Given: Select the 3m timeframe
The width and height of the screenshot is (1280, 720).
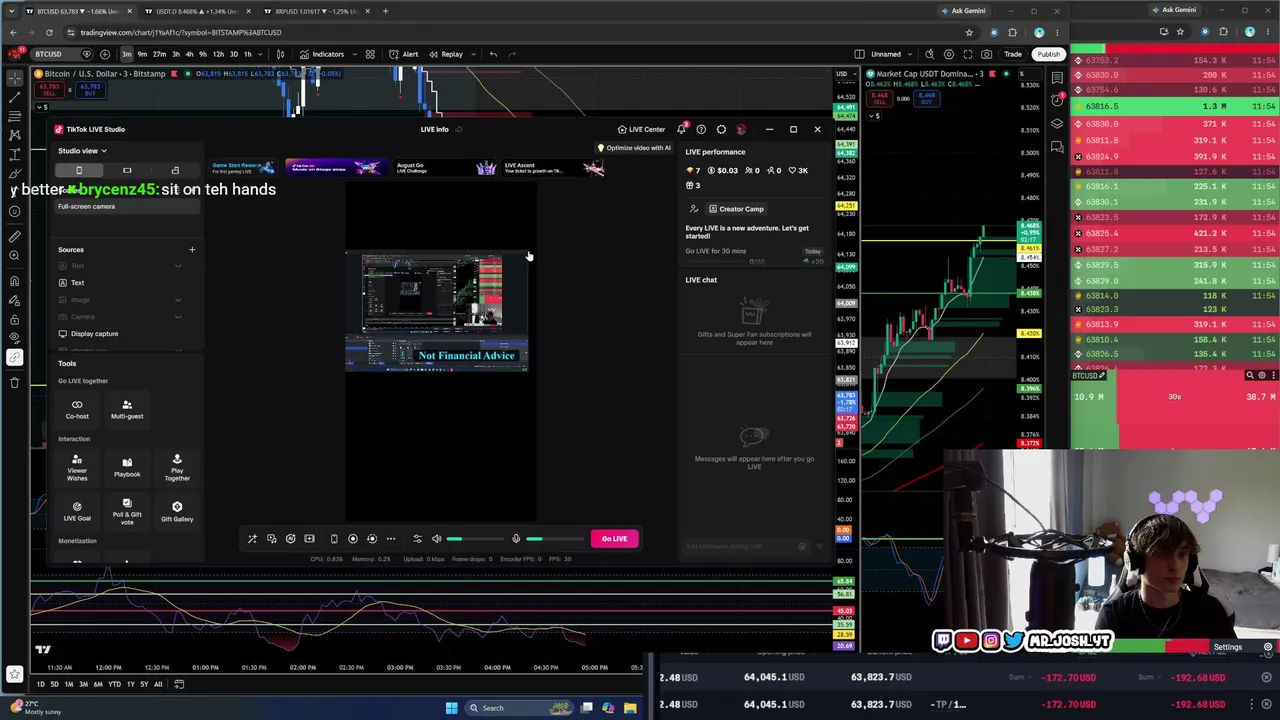Looking at the screenshot, I should click(127, 54).
